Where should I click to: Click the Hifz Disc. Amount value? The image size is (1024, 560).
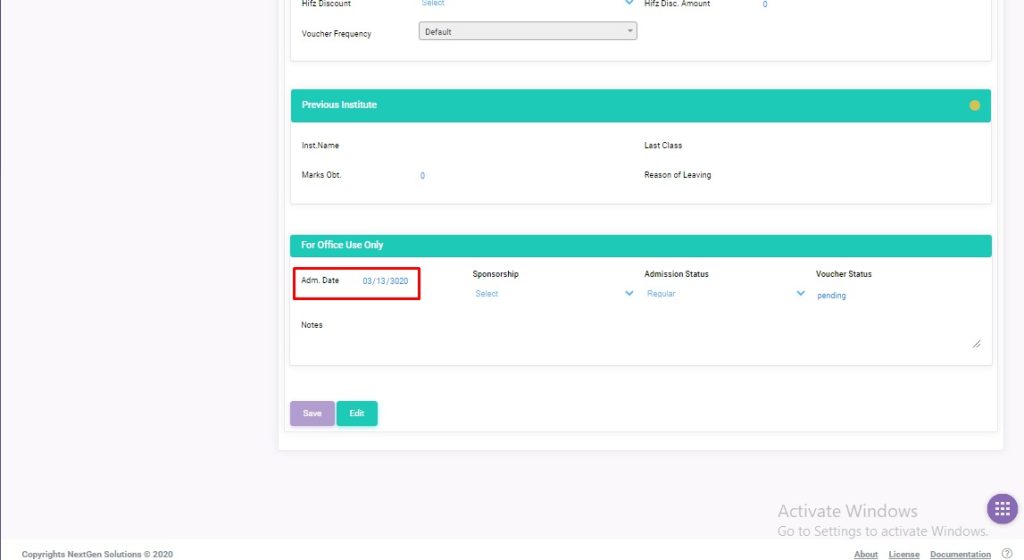765,5
